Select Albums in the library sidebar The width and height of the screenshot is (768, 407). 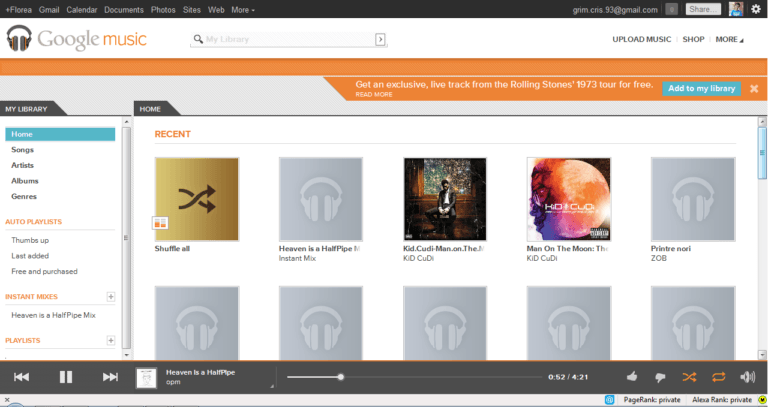pos(25,181)
